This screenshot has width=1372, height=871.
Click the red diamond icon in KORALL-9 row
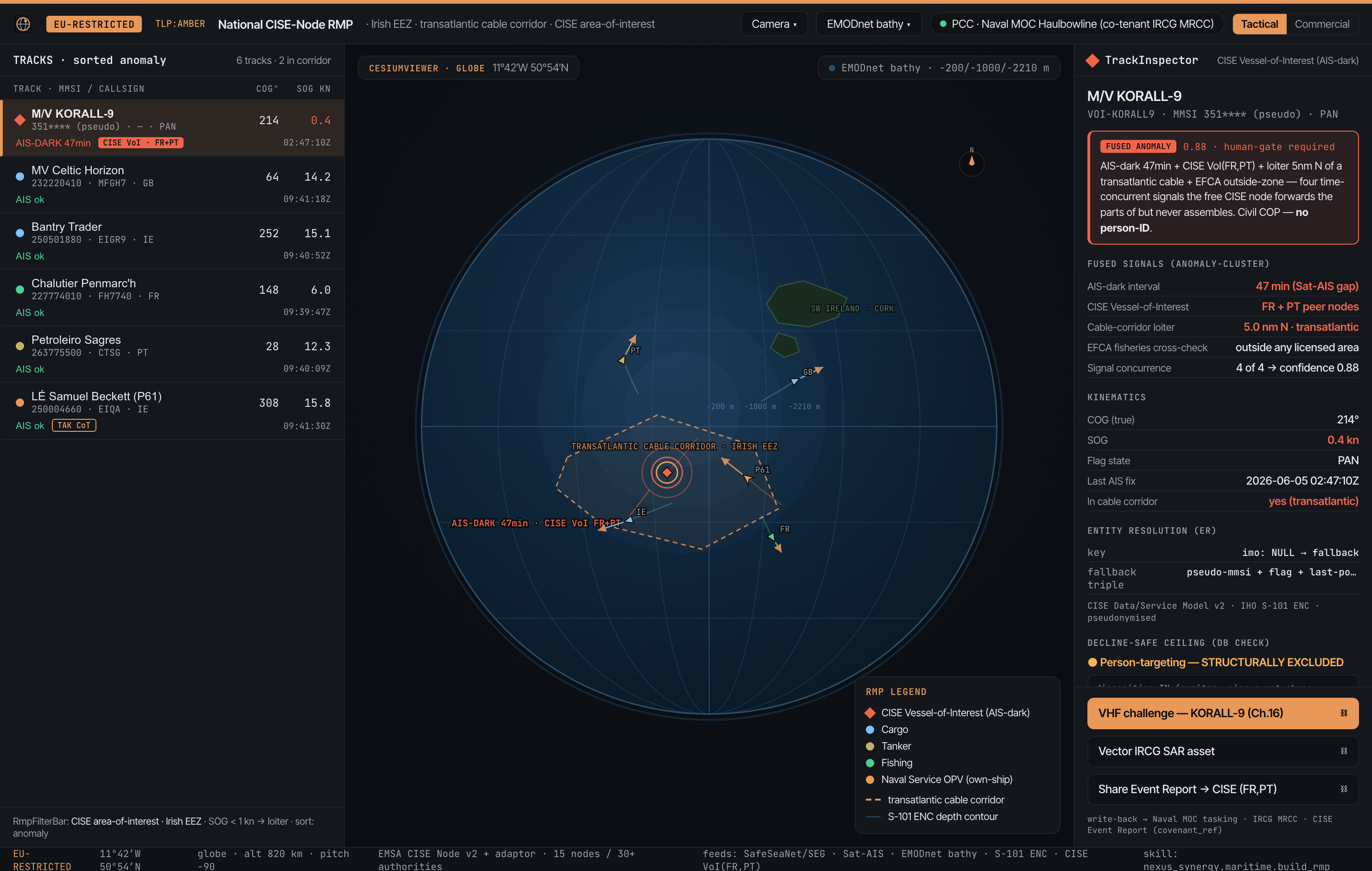tap(20, 120)
